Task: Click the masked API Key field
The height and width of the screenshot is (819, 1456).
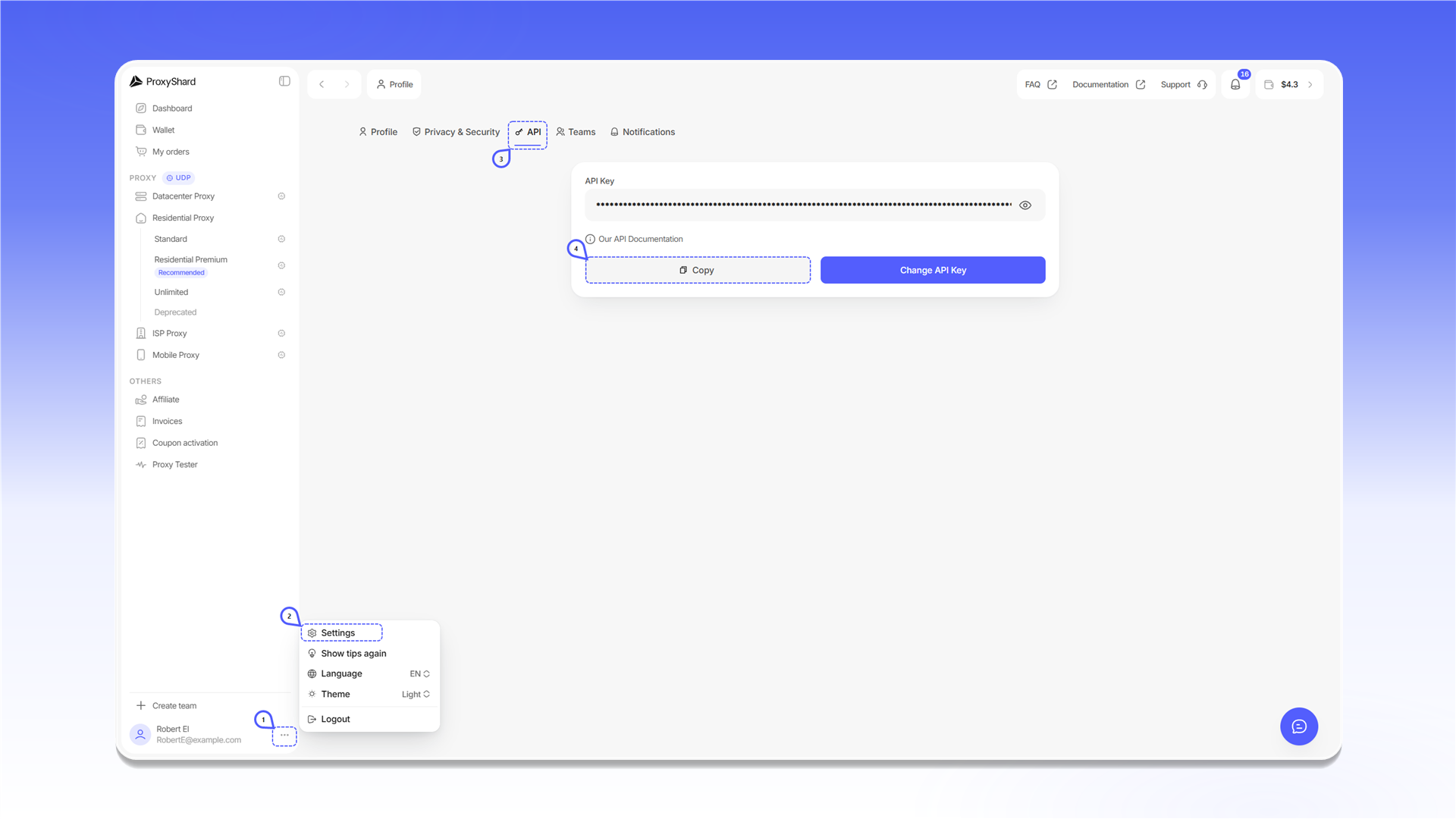Action: (814, 205)
